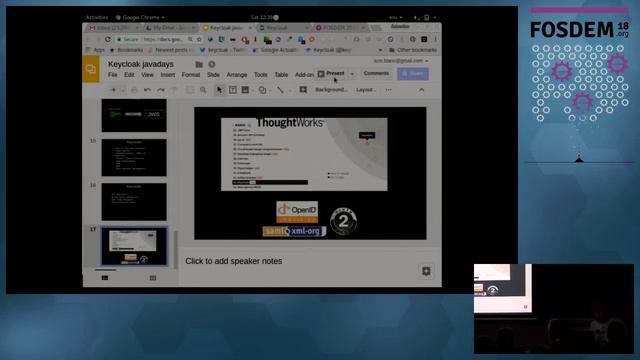
Task: Open the Layout dropdown
Action: (x=366, y=90)
